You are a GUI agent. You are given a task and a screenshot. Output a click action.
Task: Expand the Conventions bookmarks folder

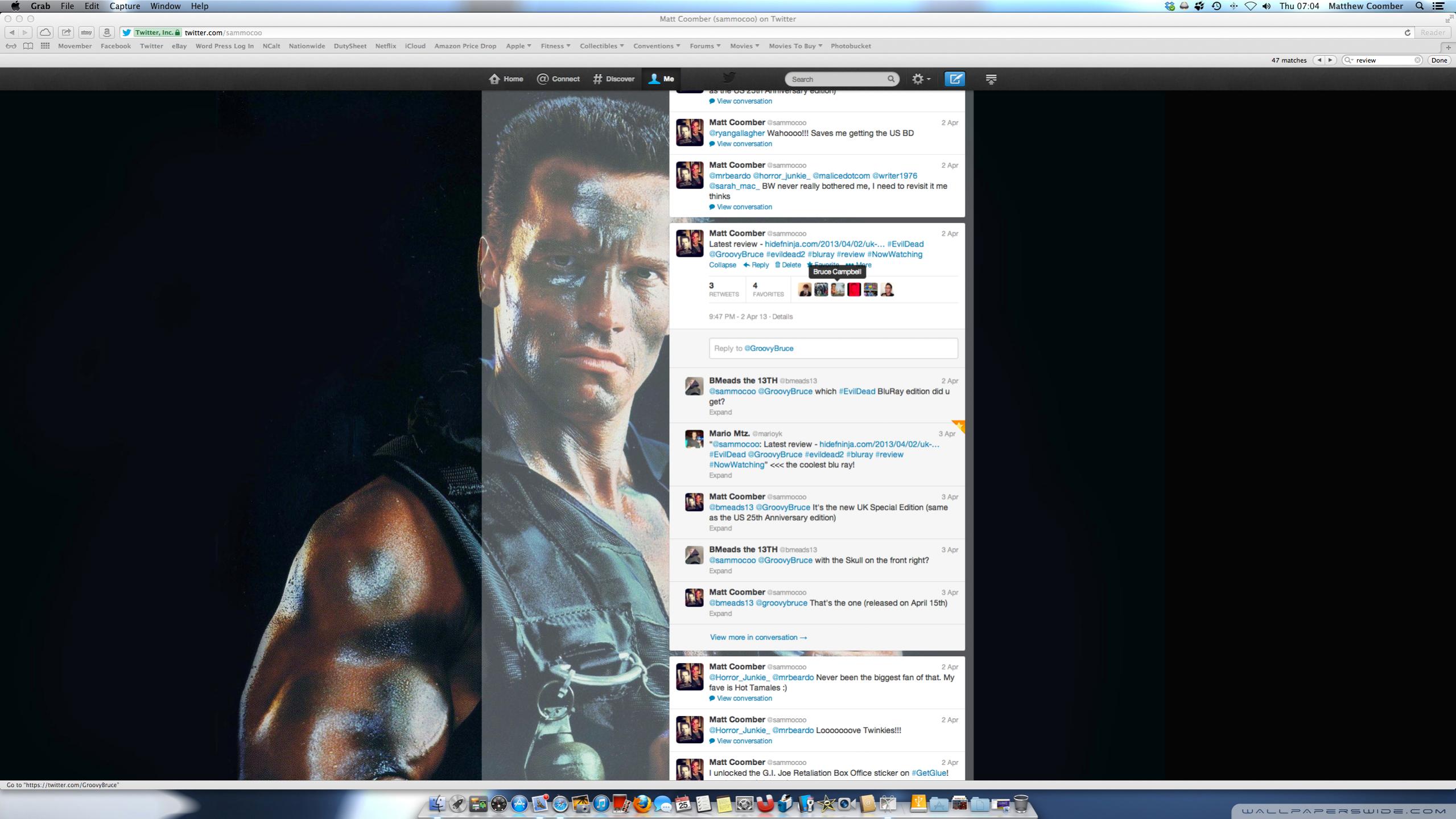657,46
